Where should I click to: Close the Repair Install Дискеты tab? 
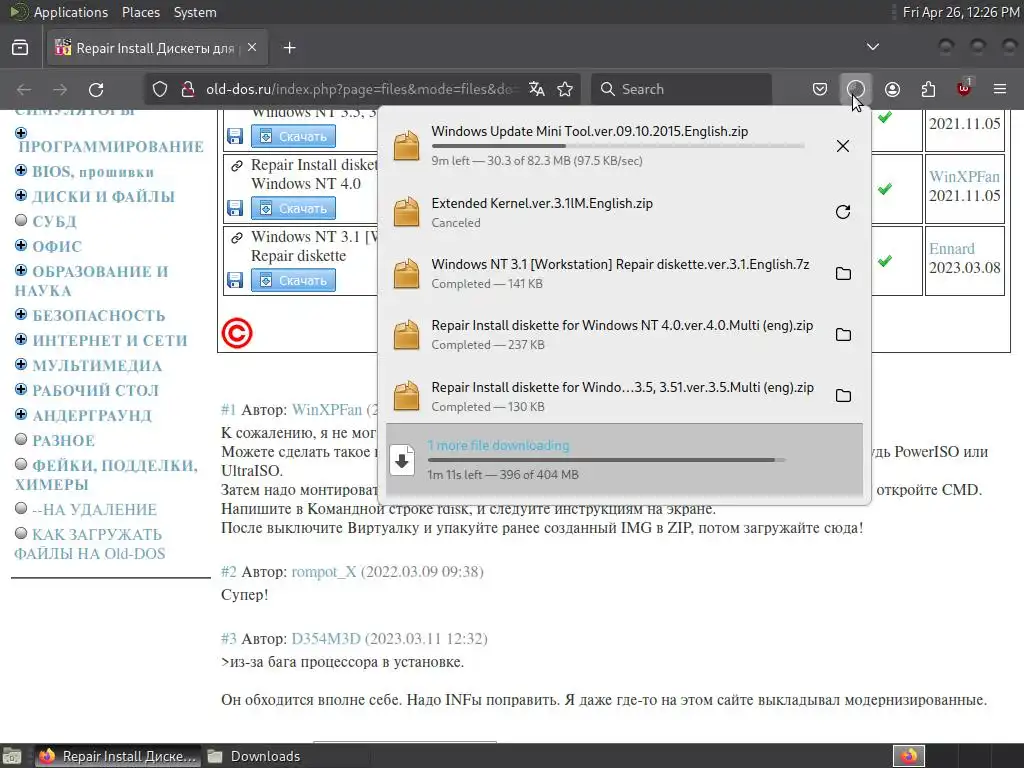pyautogui.click(x=252, y=48)
